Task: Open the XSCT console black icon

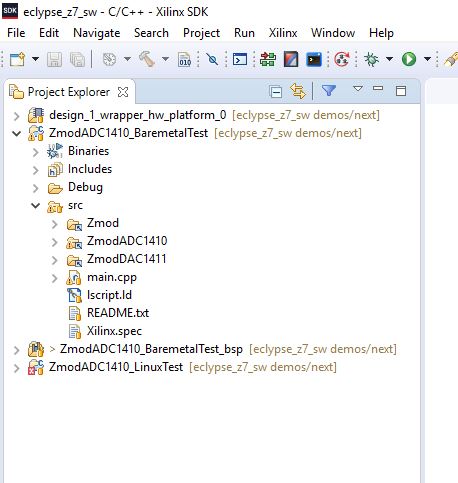Action: pos(314,60)
